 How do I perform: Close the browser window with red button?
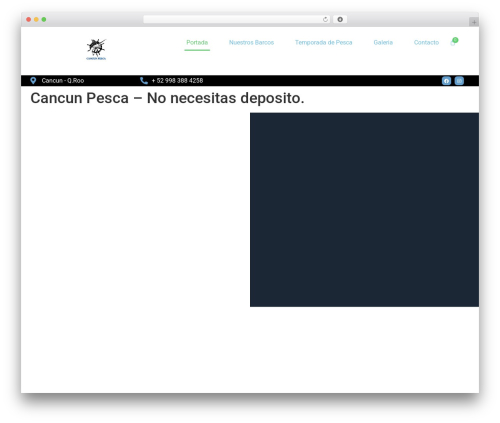[29, 19]
